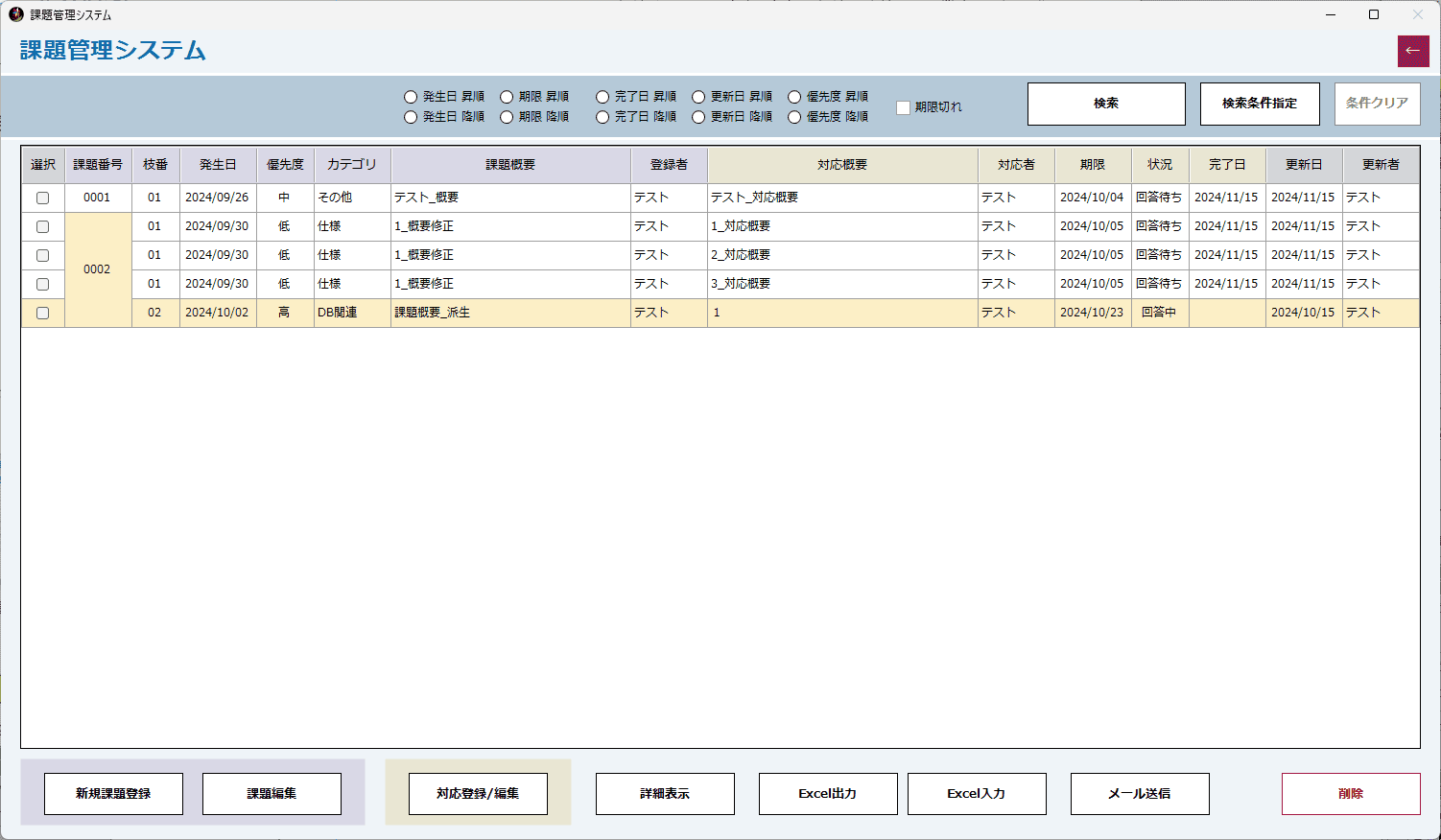
Task: Select 発生日 昇順 sort option
Action: (444, 97)
